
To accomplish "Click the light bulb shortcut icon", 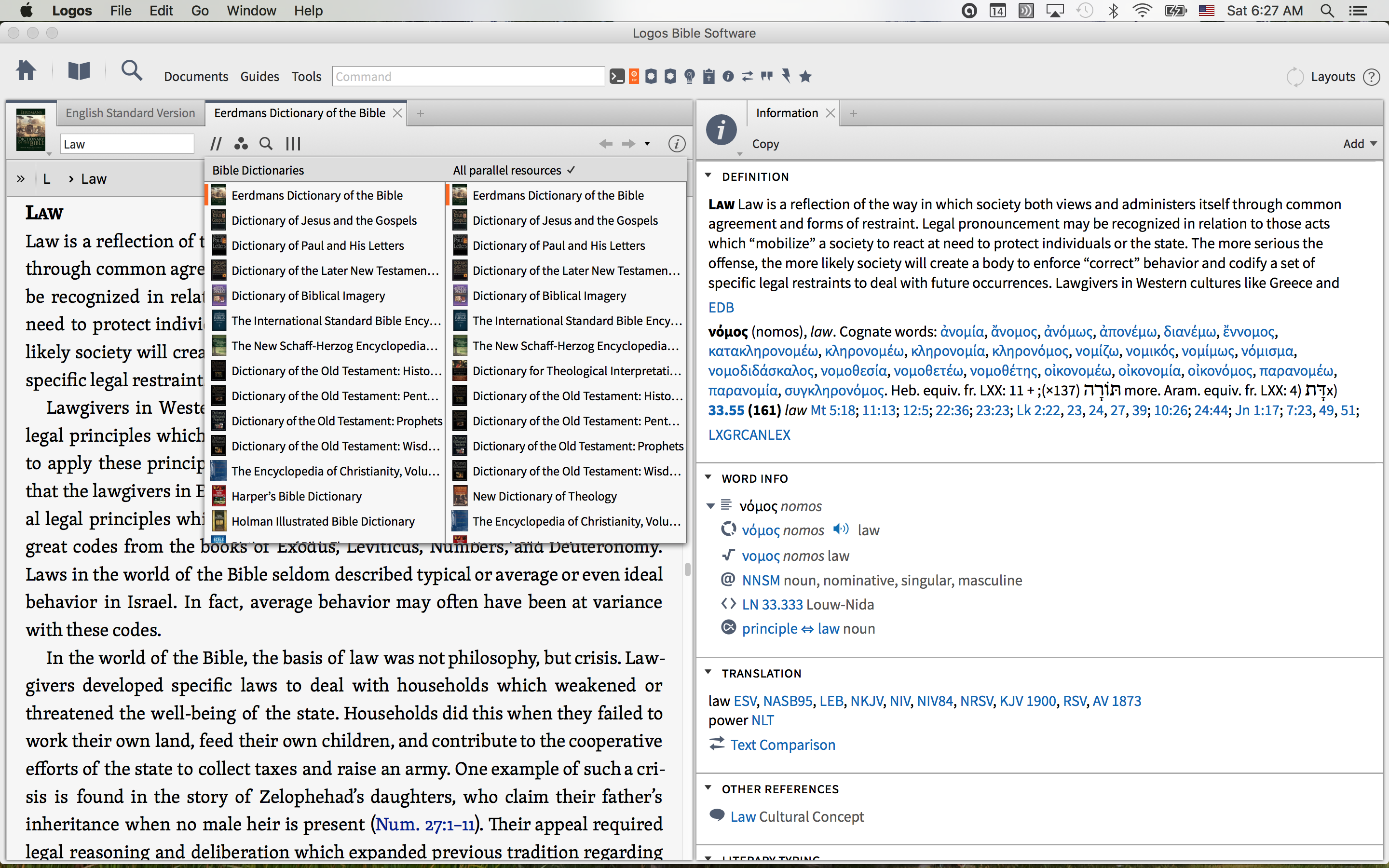I will 690,76.
